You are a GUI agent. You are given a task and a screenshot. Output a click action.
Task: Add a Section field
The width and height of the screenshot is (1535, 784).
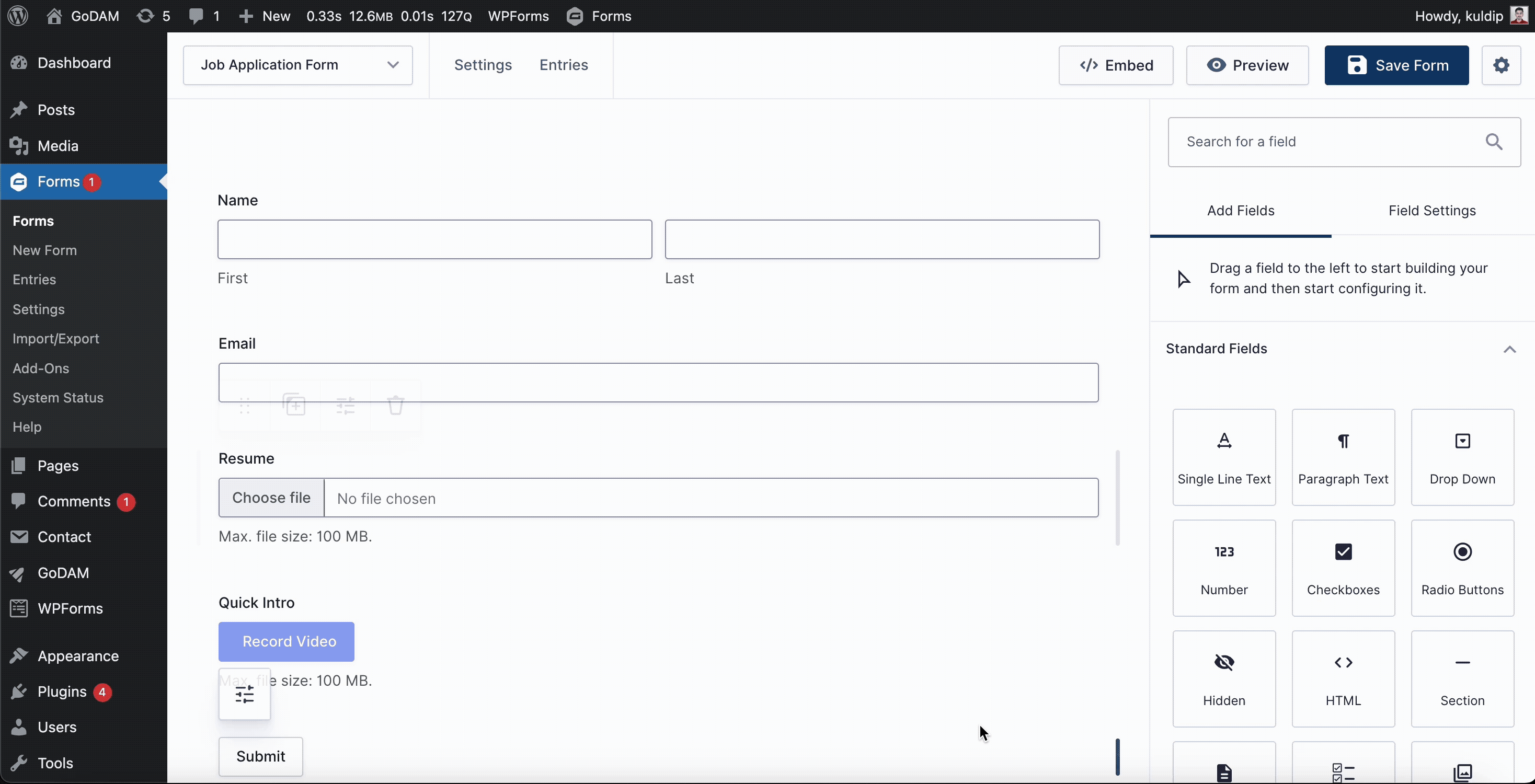click(x=1462, y=678)
